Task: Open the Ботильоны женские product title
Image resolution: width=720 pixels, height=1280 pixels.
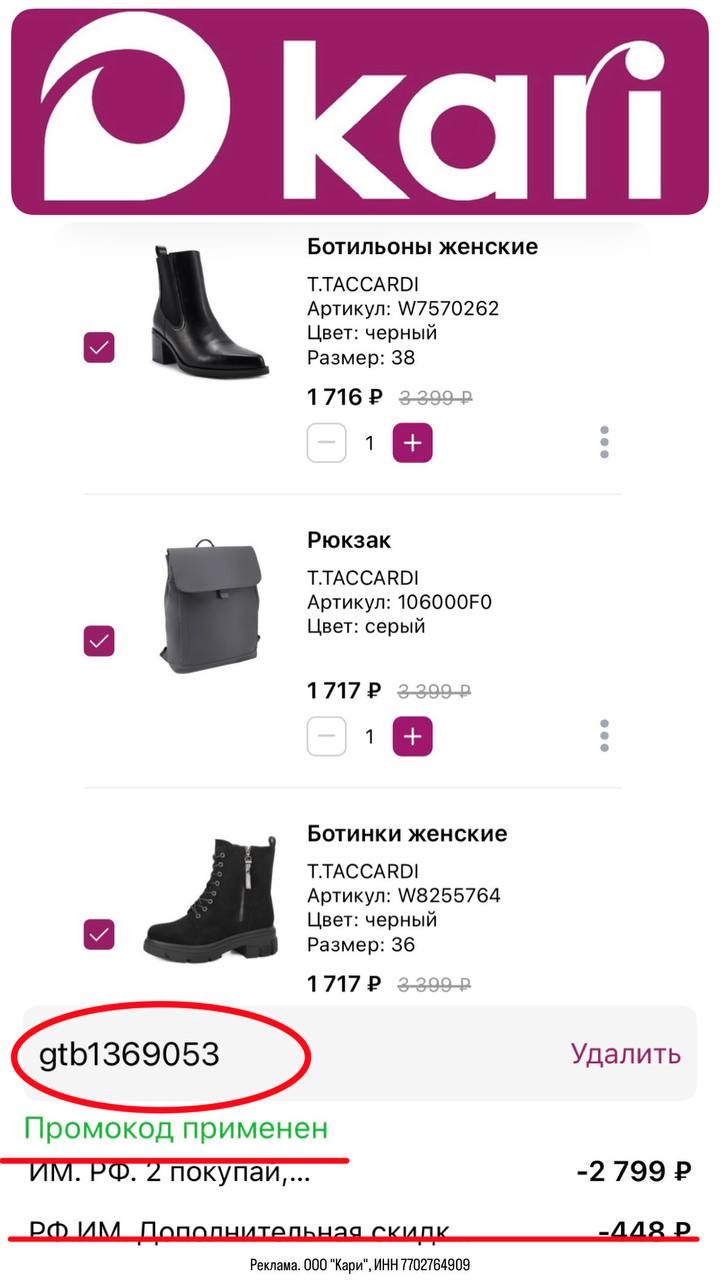Action: tap(422, 246)
